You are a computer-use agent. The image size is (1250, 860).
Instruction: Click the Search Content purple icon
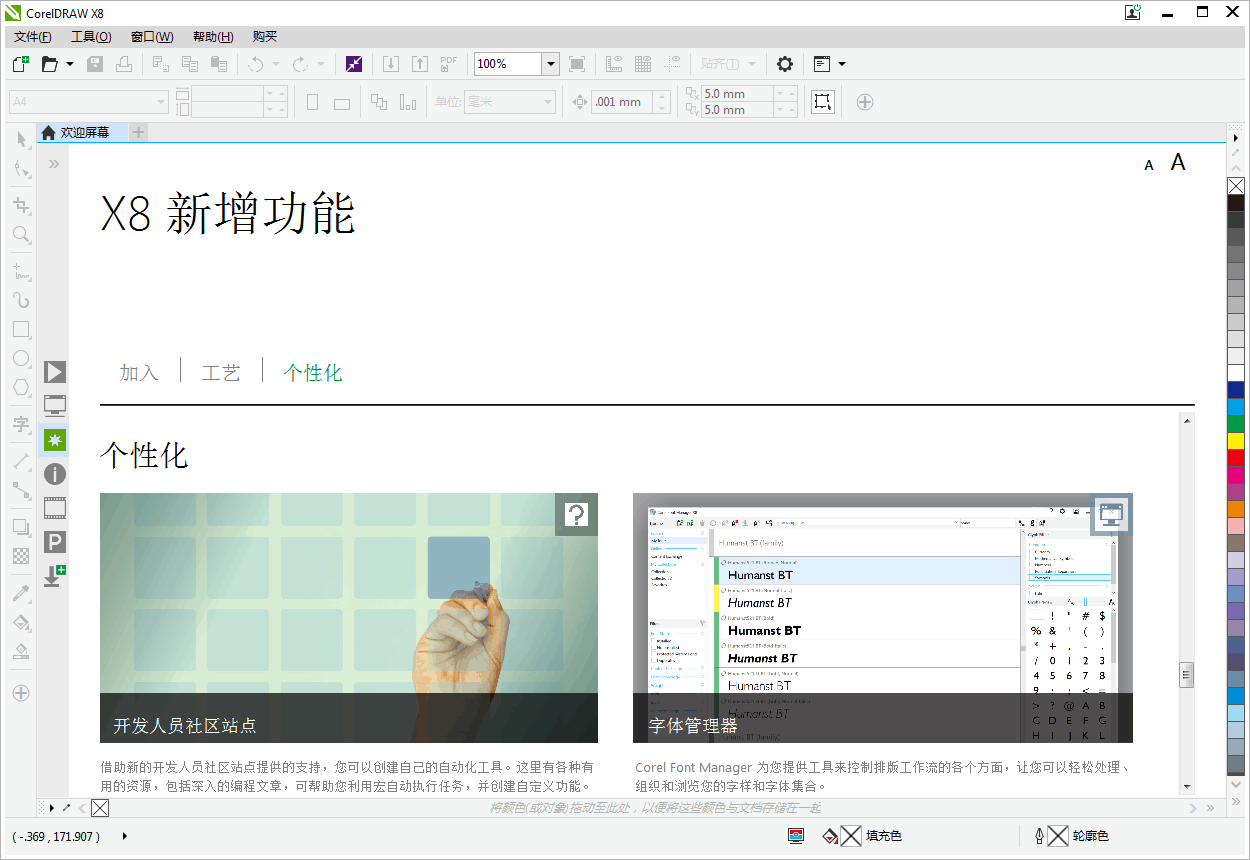(354, 64)
